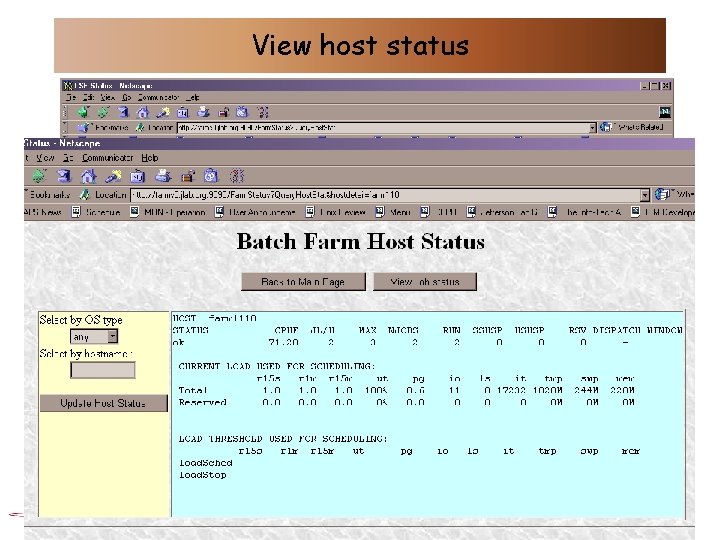This screenshot has height=540, width=720.
Task: Click 'Batch Farm Host Status' heading
Action: coord(360,242)
